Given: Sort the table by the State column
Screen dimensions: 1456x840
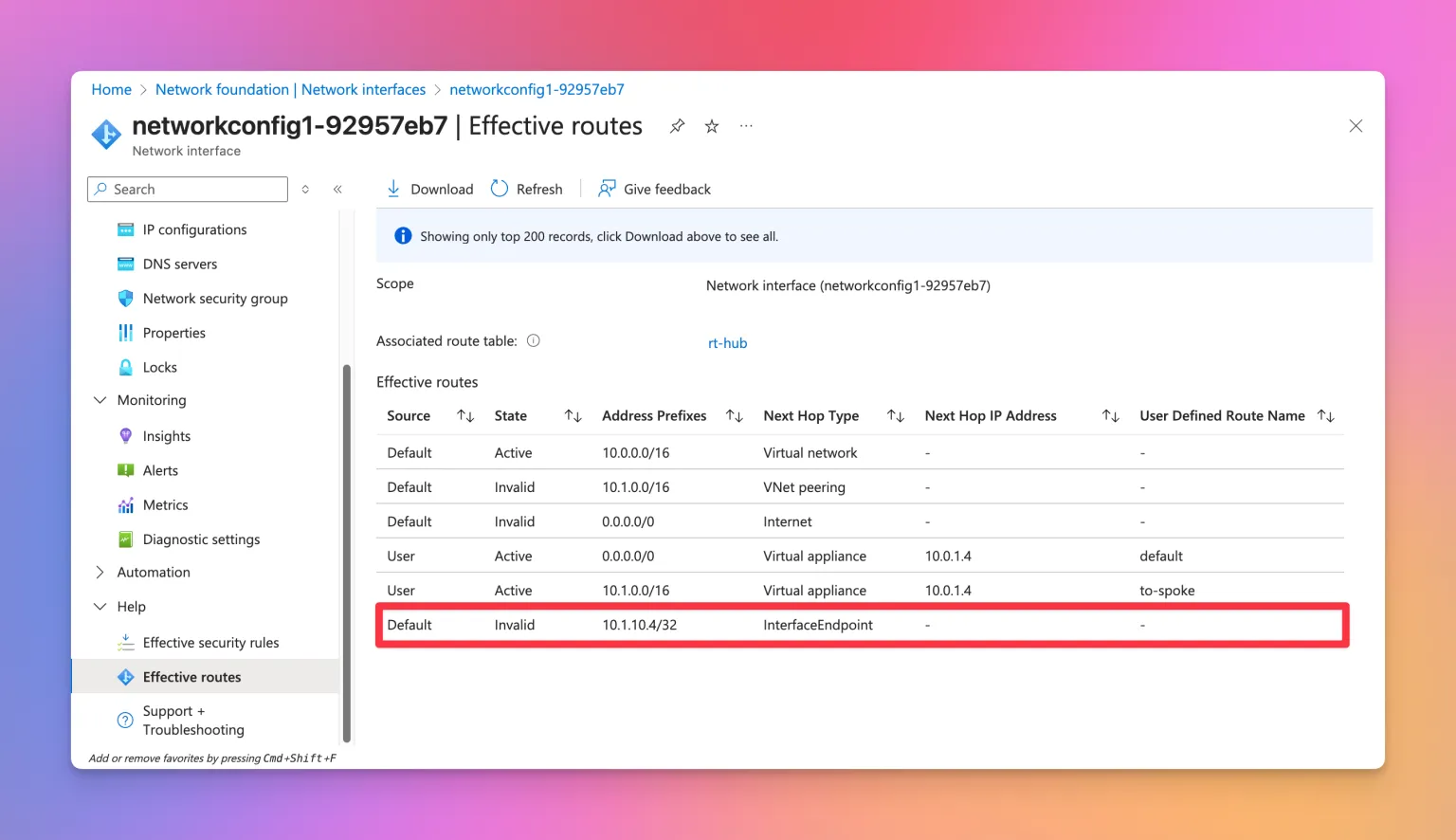Looking at the screenshot, I should point(573,416).
